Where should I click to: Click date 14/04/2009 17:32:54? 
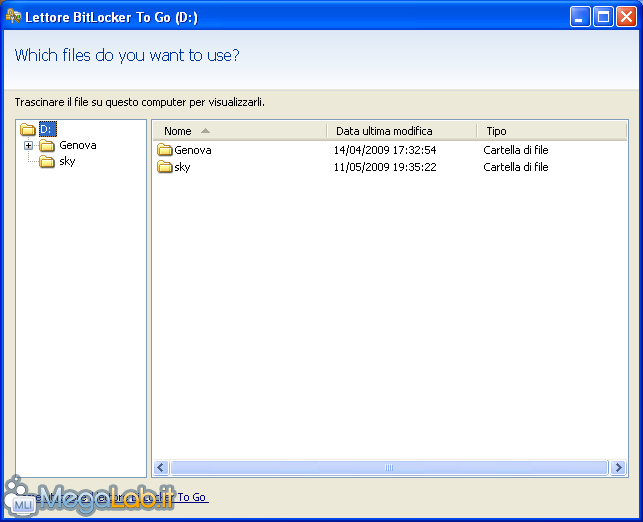click(385, 150)
